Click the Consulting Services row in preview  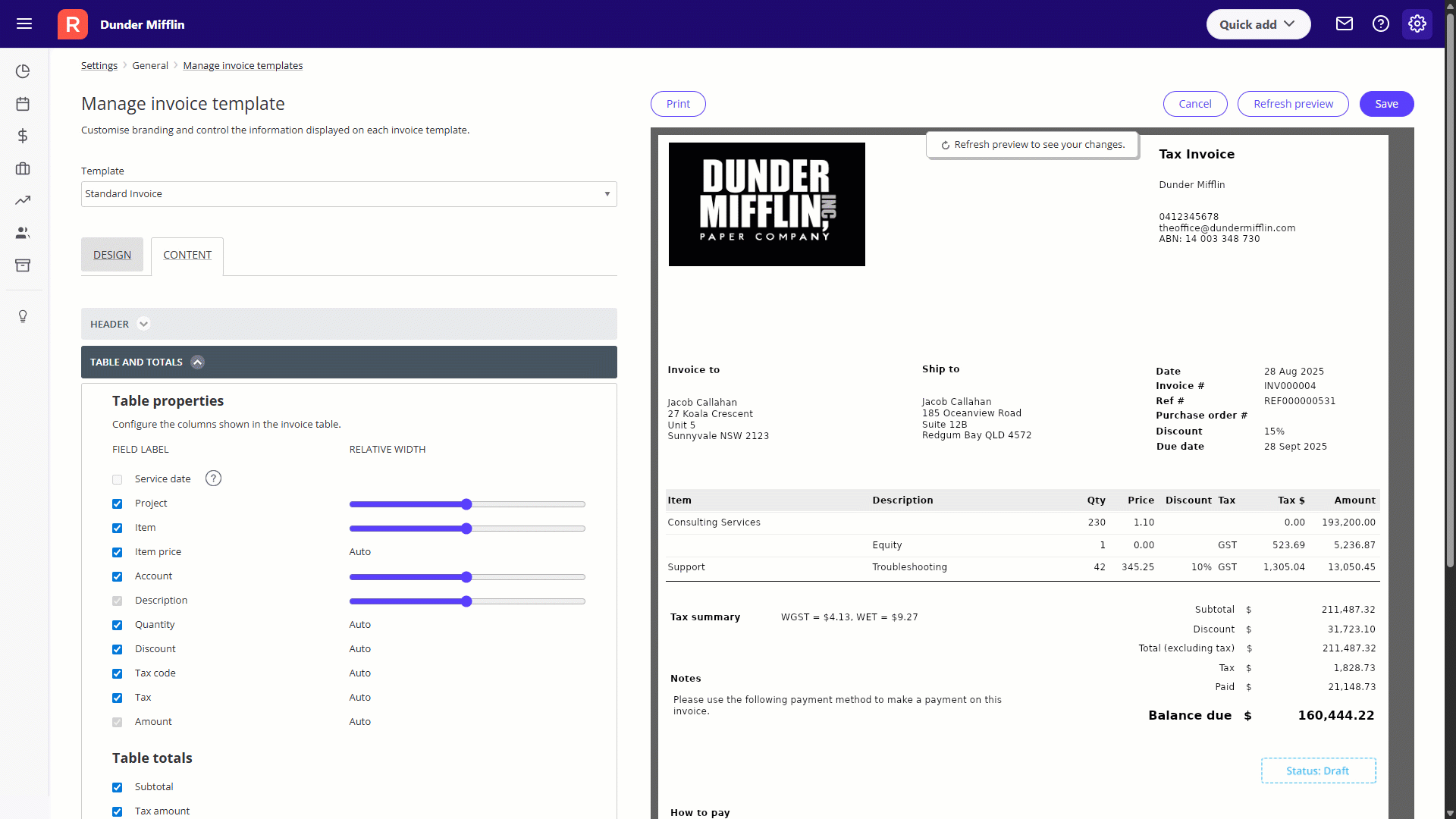1022,522
